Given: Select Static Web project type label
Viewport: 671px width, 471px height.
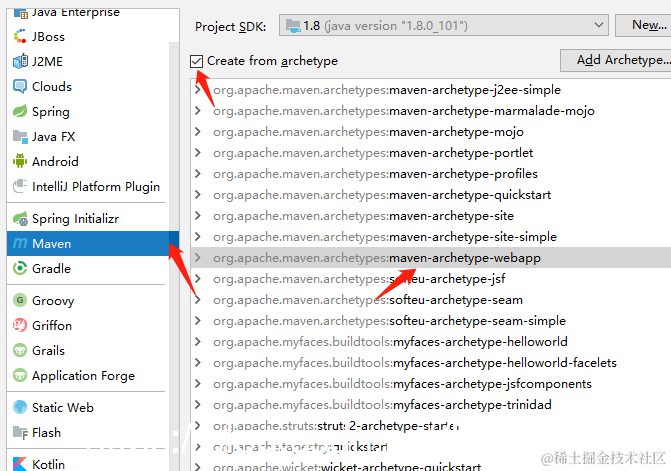Looking at the screenshot, I should [x=63, y=408].
